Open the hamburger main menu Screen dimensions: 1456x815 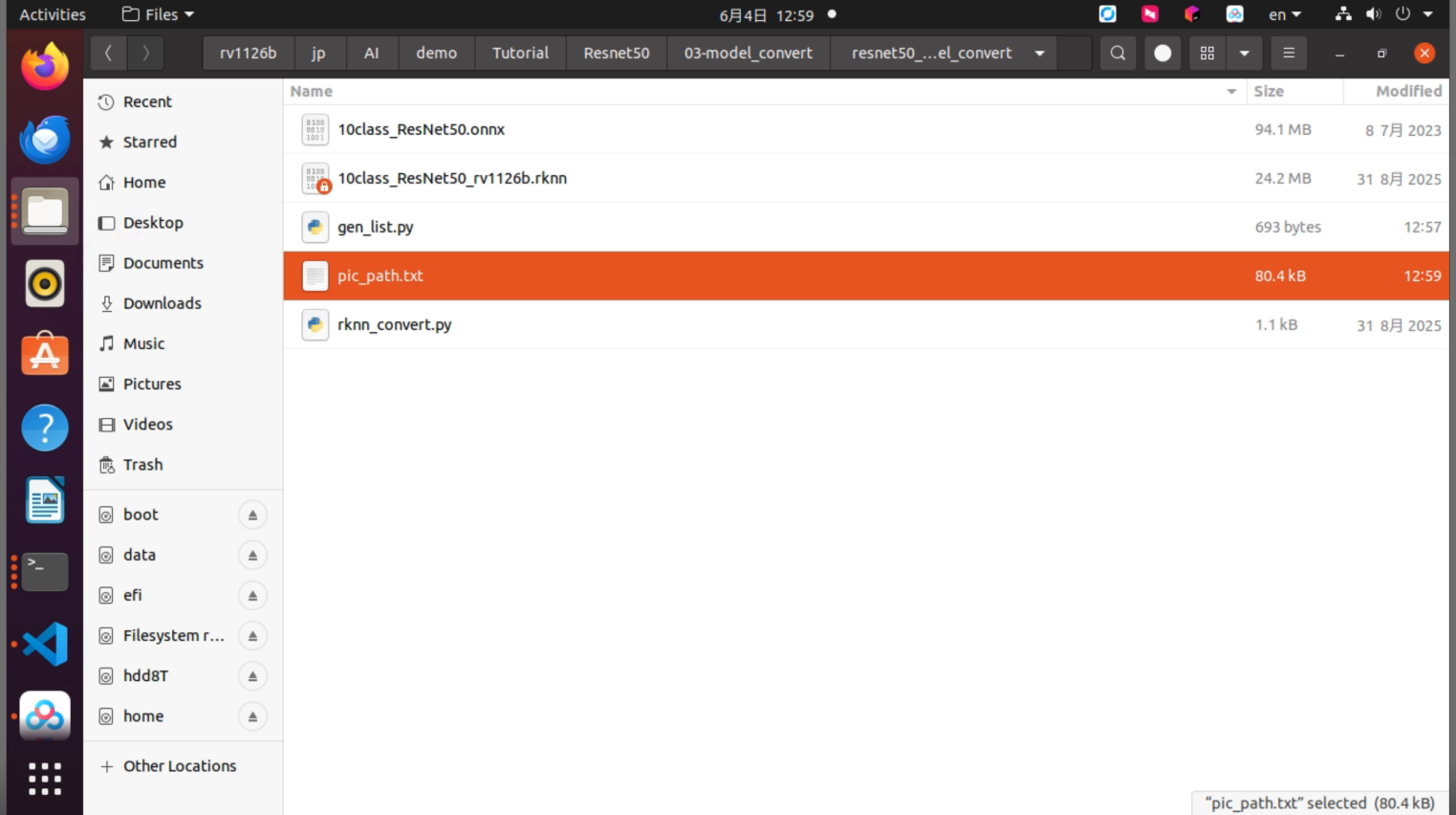coord(1289,54)
